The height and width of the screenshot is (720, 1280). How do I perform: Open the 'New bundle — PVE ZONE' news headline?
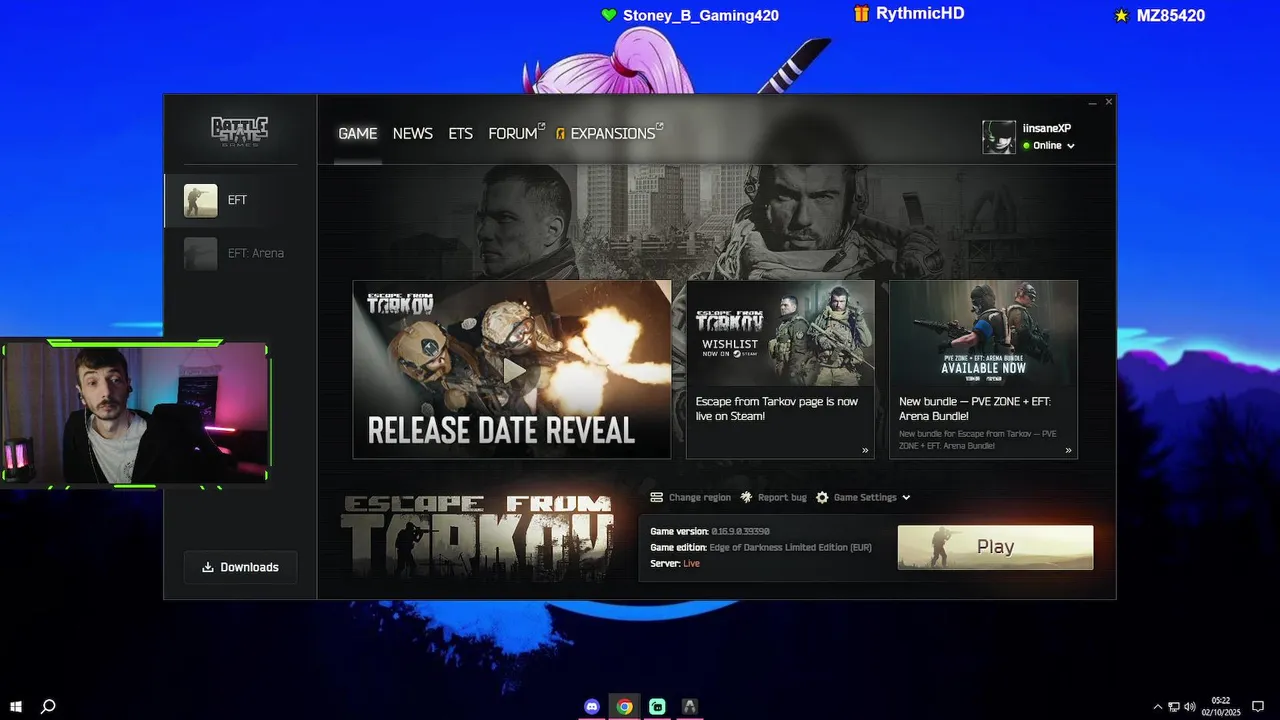point(975,408)
